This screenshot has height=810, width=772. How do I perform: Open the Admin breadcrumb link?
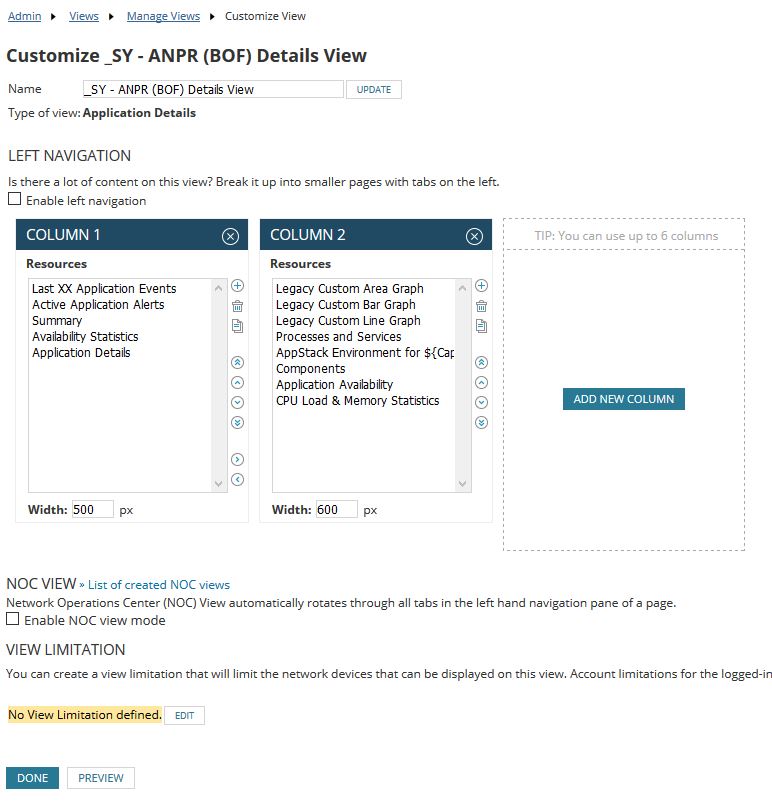click(x=24, y=16)
